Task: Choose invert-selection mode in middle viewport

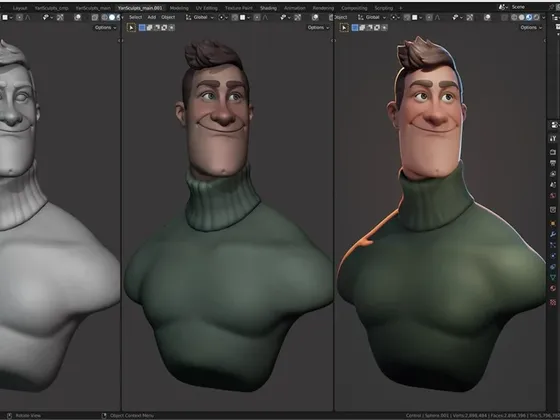Action: tap(164, 28)
